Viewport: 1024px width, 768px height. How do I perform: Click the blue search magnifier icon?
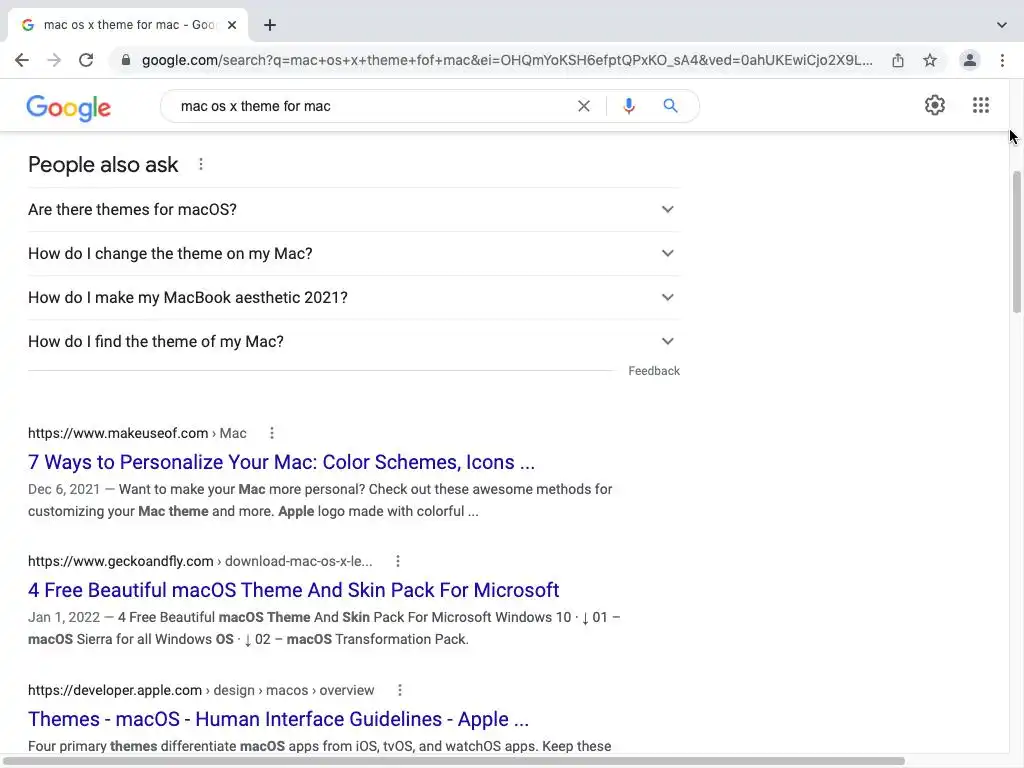point(670,106)
